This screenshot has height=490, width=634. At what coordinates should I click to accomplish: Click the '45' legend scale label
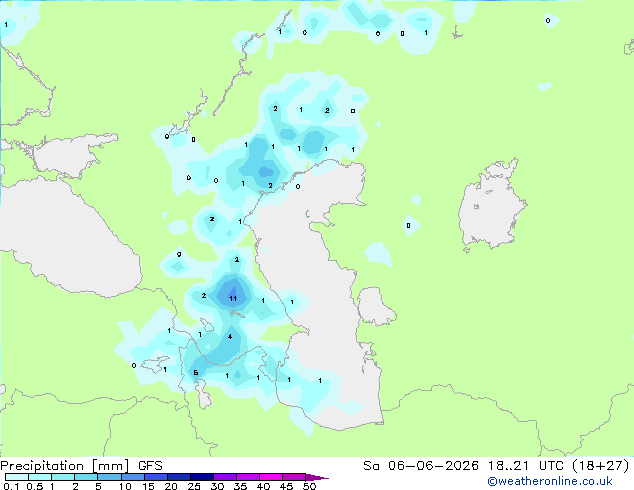(286, 486)
